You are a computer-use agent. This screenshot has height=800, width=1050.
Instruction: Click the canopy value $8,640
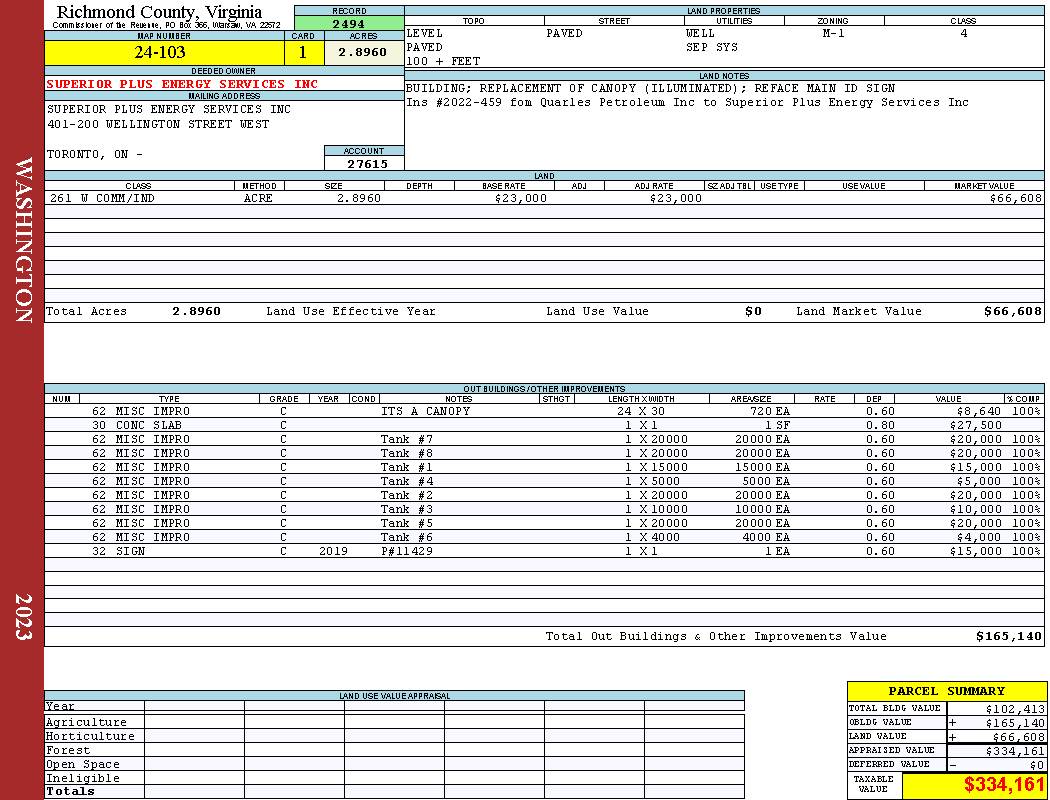978,411
